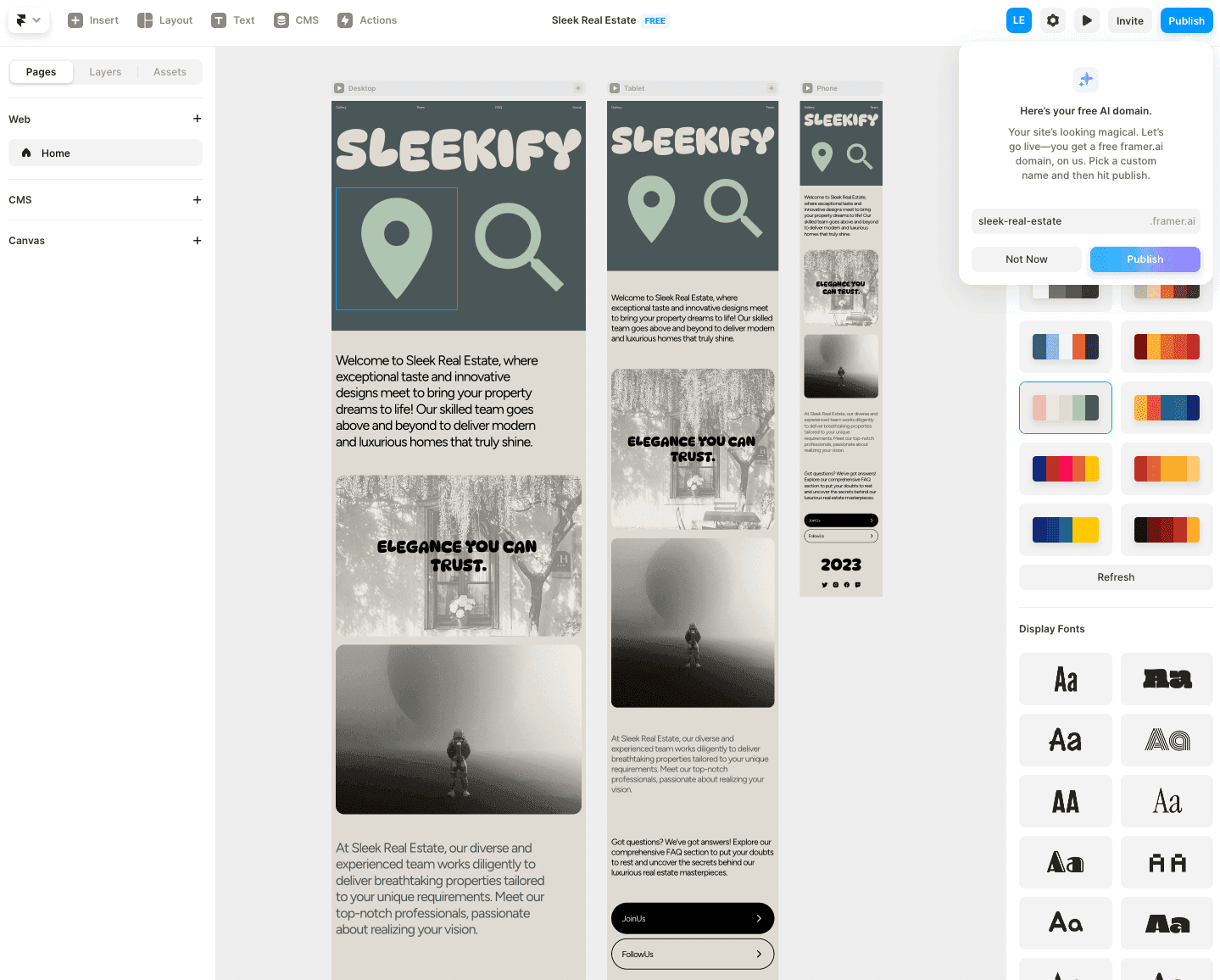
Task: Add a new Web page
Action: (197, 119)
